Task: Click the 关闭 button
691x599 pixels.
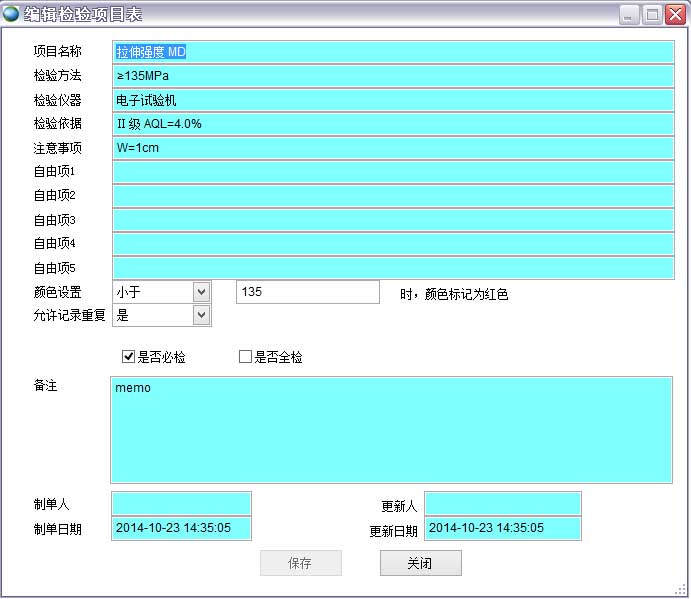Action: pos(420,563)
